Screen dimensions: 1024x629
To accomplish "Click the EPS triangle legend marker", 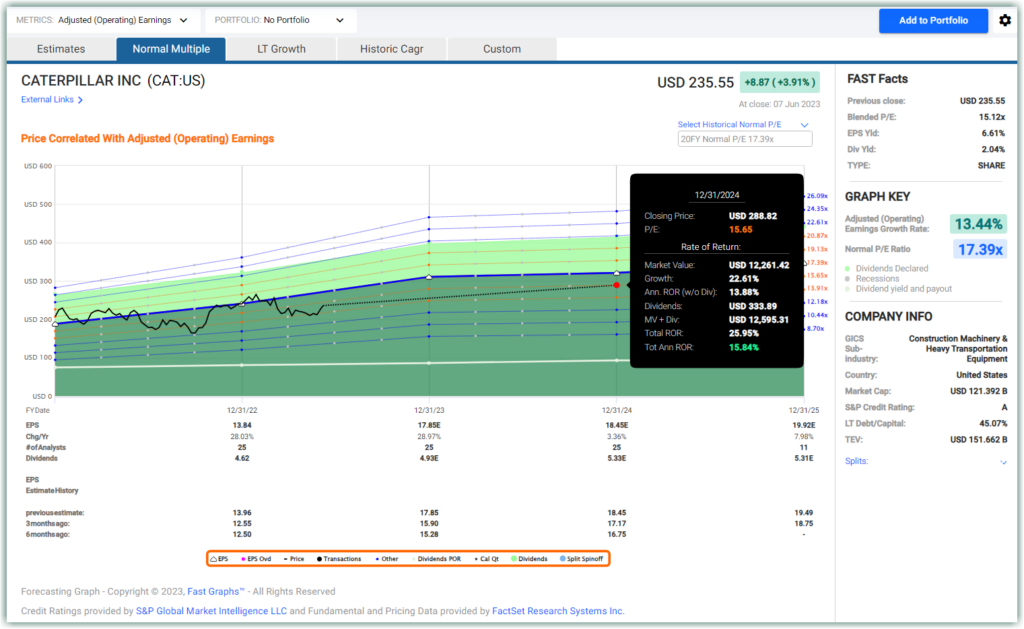I will coord(214,558).
